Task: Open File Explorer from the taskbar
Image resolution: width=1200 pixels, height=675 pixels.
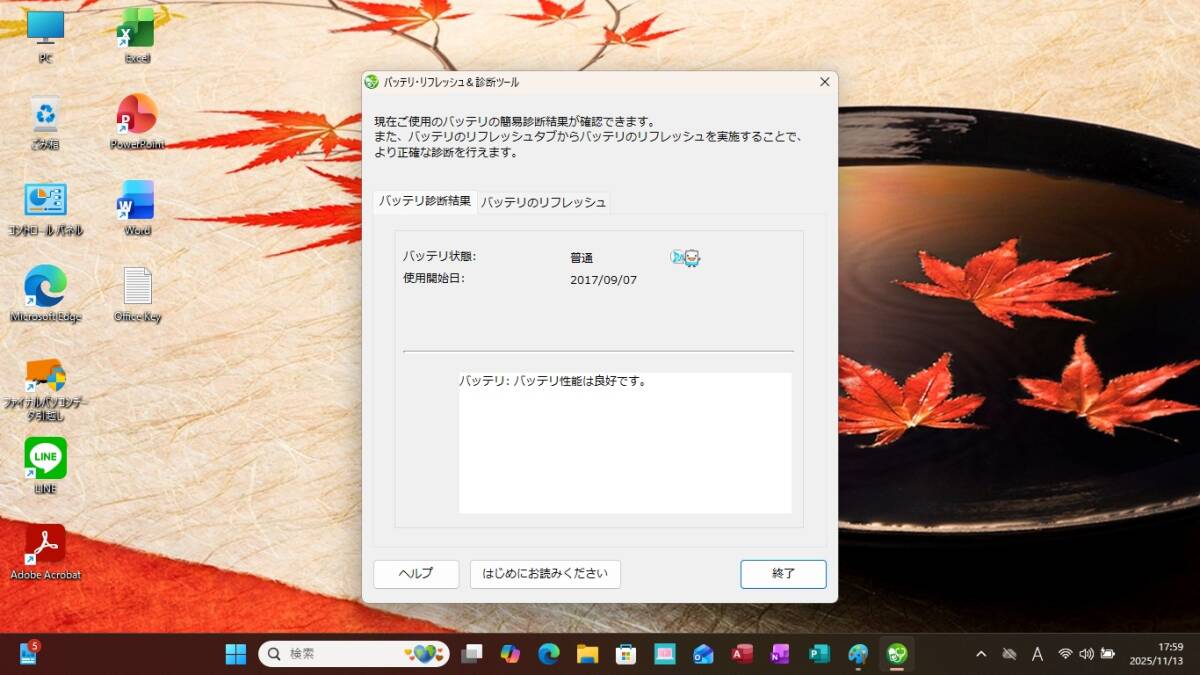Action: [587, 654]
